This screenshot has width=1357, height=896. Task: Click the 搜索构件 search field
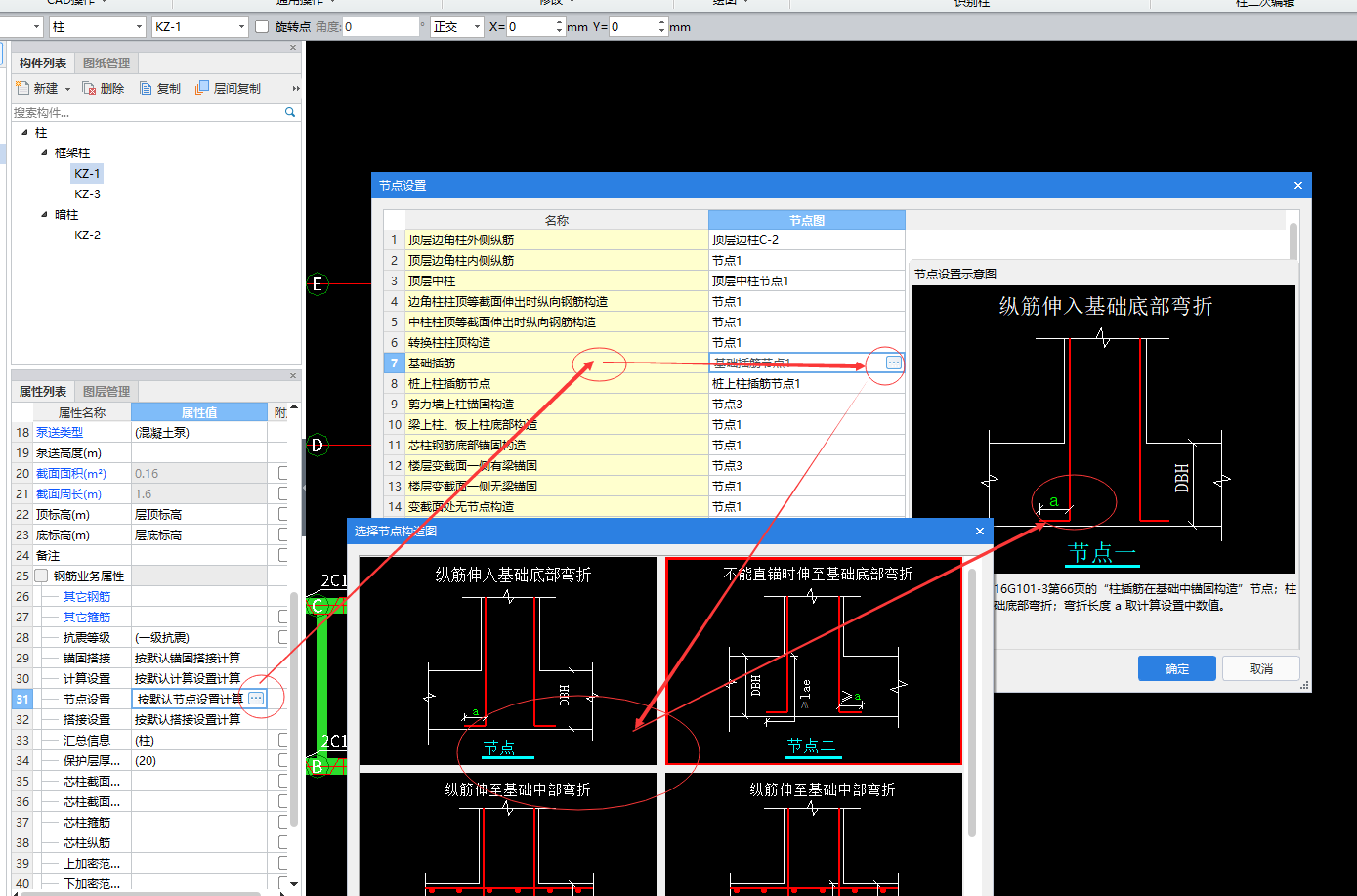coord(147,112)
